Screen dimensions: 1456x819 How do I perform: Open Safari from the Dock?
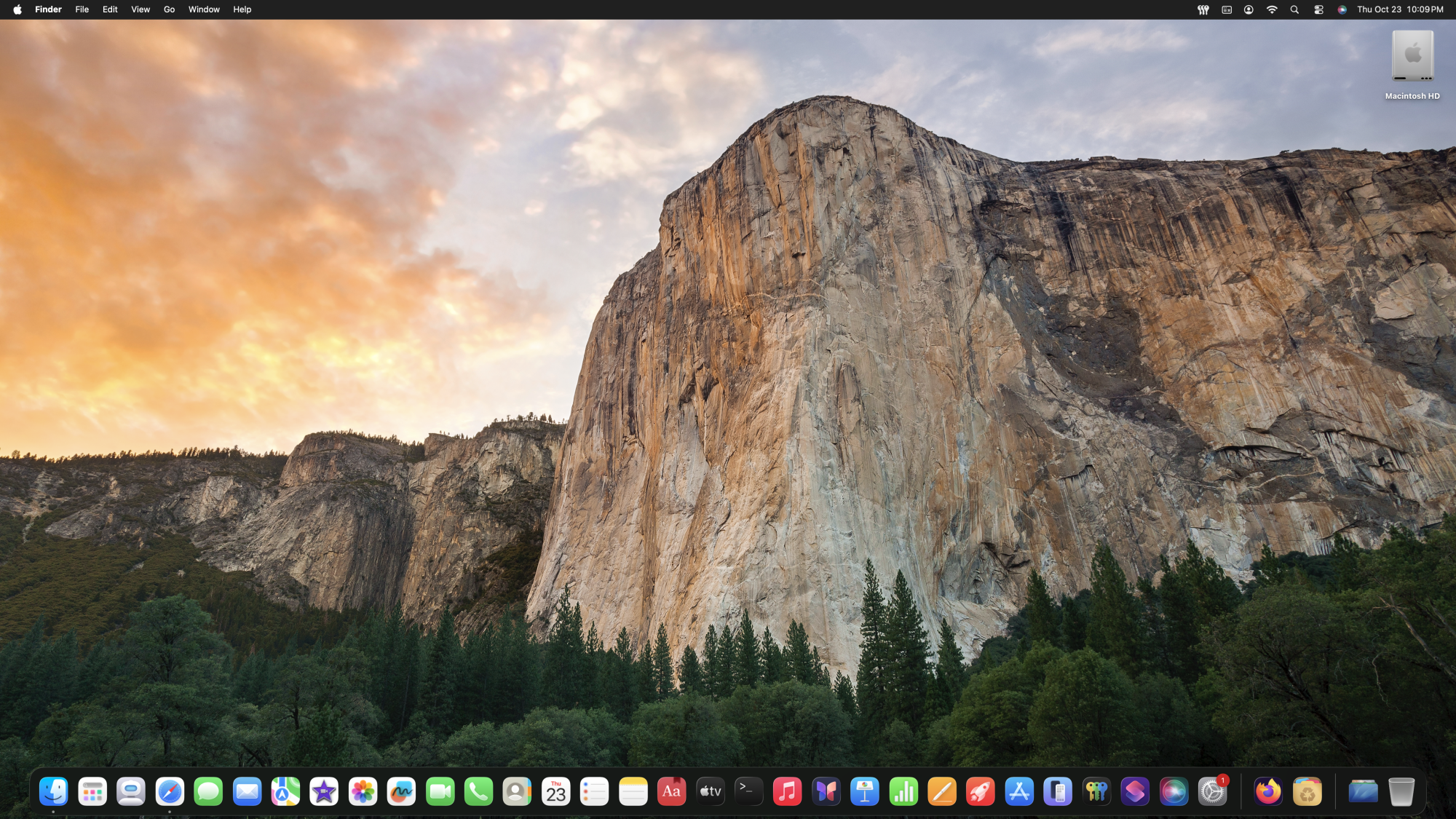(x=170, y=791)
